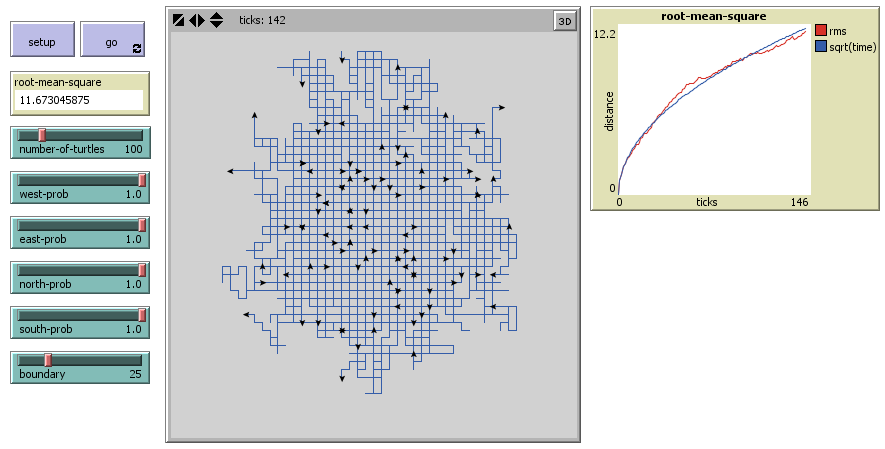Image resolution: width=885 pixels, height=449 pixels.
Task: Click the distance y-axis label on plot
Action: (x=609, y=110)
